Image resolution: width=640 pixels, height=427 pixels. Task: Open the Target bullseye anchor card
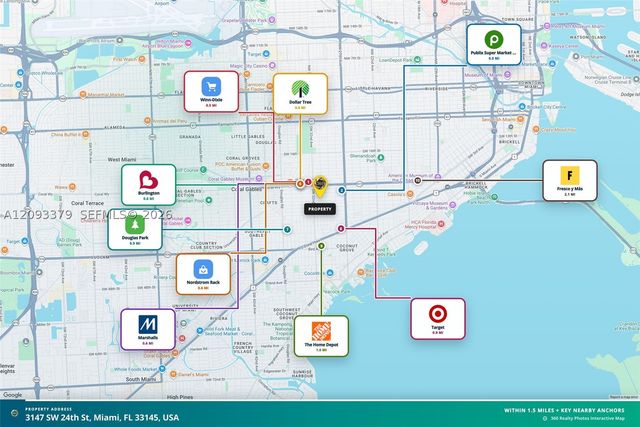click(x=438, y=319)
